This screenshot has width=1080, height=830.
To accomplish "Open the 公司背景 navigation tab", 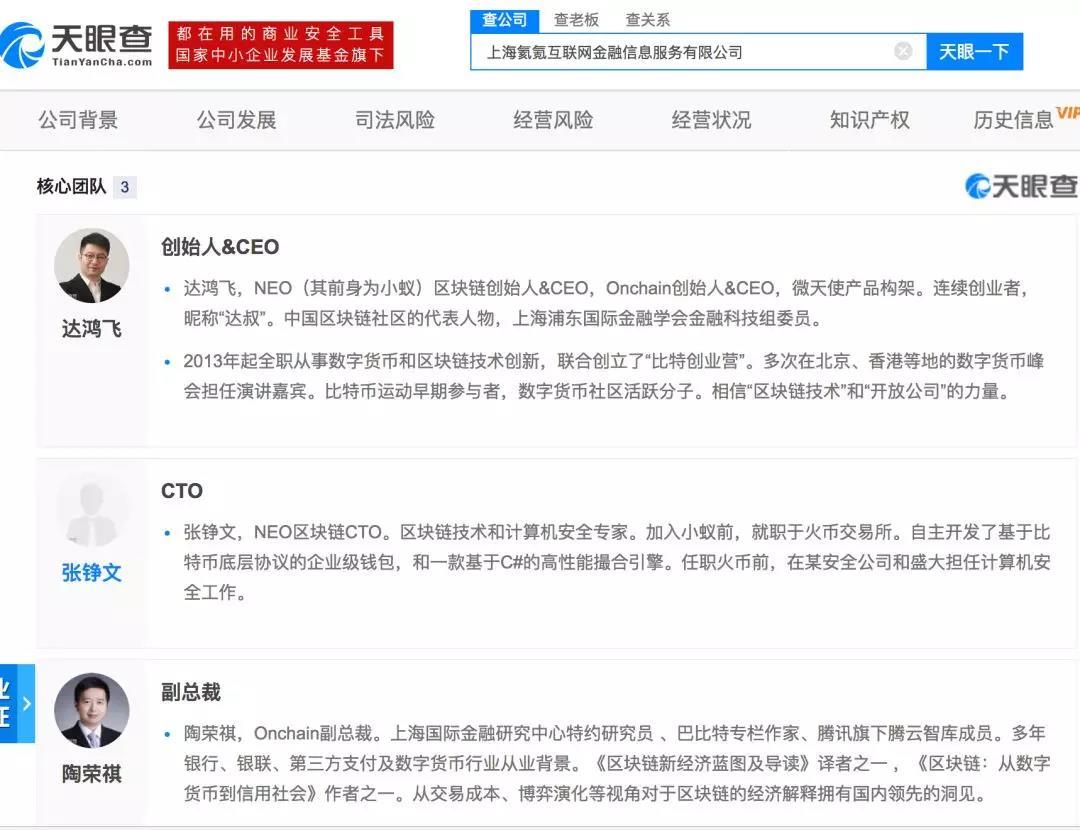I will (x=79, y=120).
